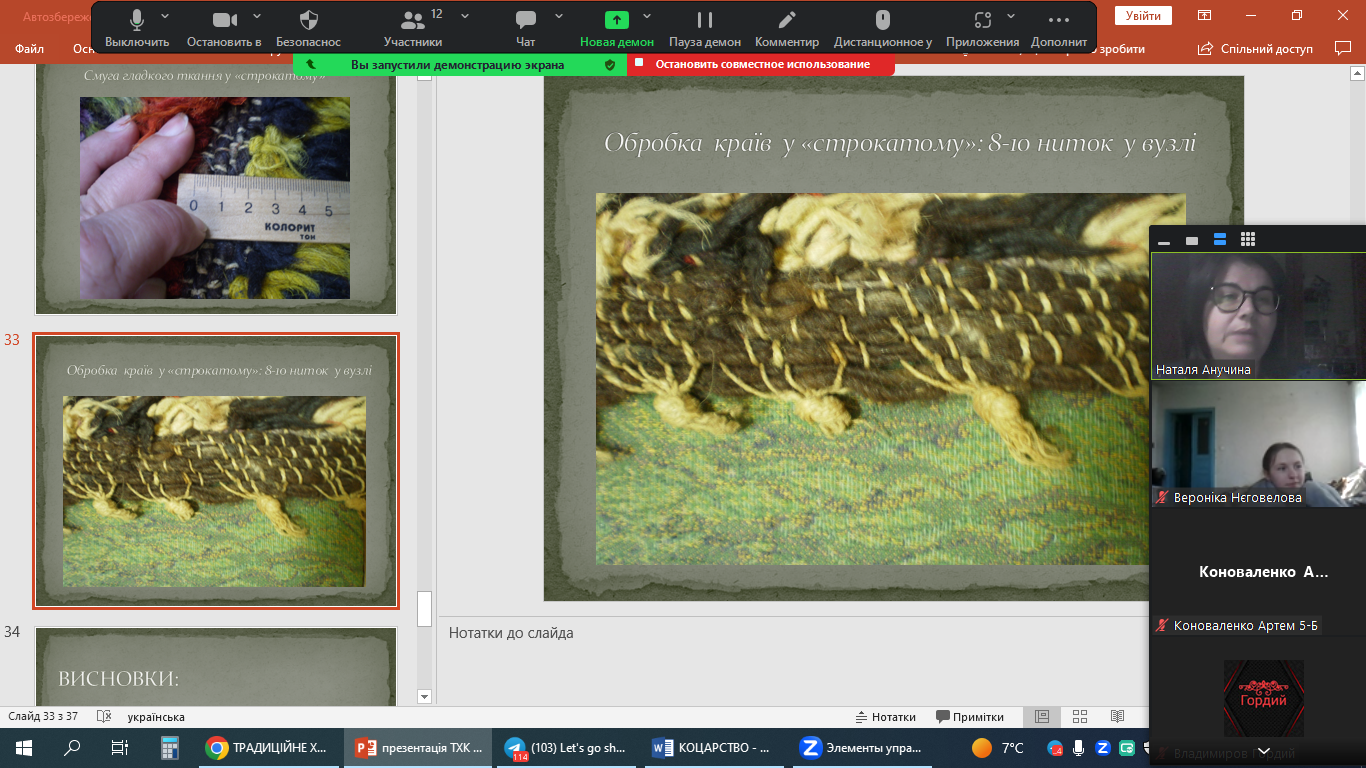This screenshot has width=1366, height=768.
Task: Pause share with Пауза демон
Action: click(x=705, y=29)
